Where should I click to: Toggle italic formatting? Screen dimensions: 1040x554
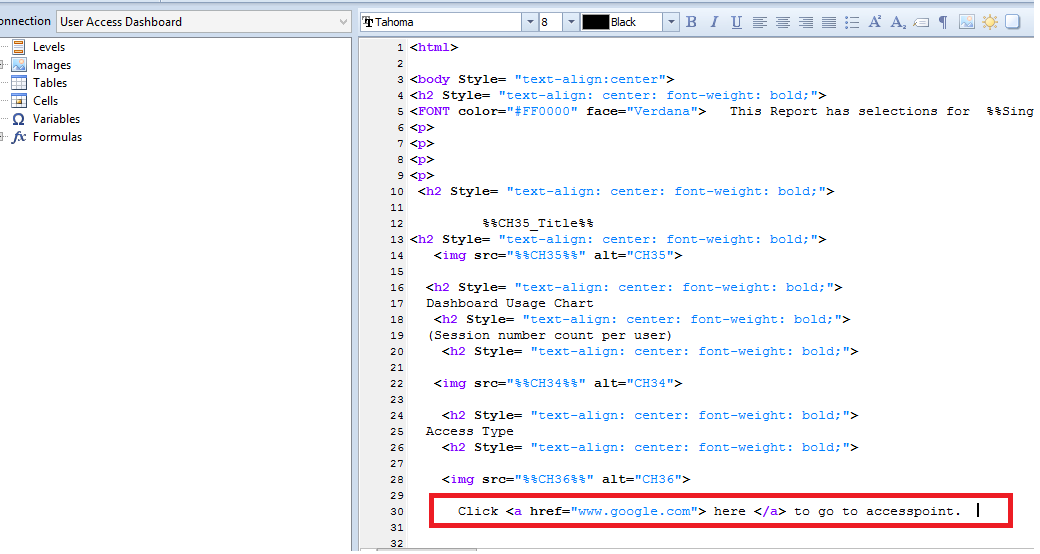(x=714, y=22)
